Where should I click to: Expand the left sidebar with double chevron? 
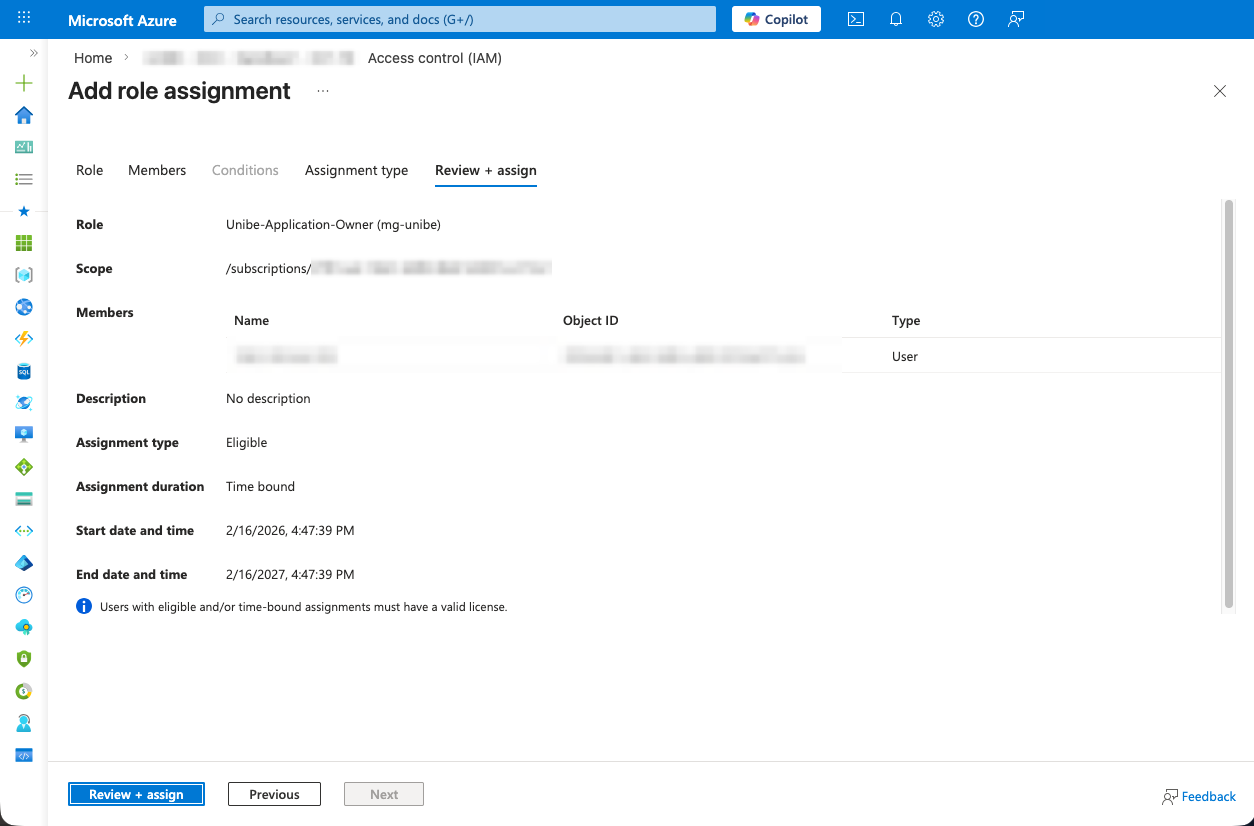pyautogui.click(x=33, y=53)
